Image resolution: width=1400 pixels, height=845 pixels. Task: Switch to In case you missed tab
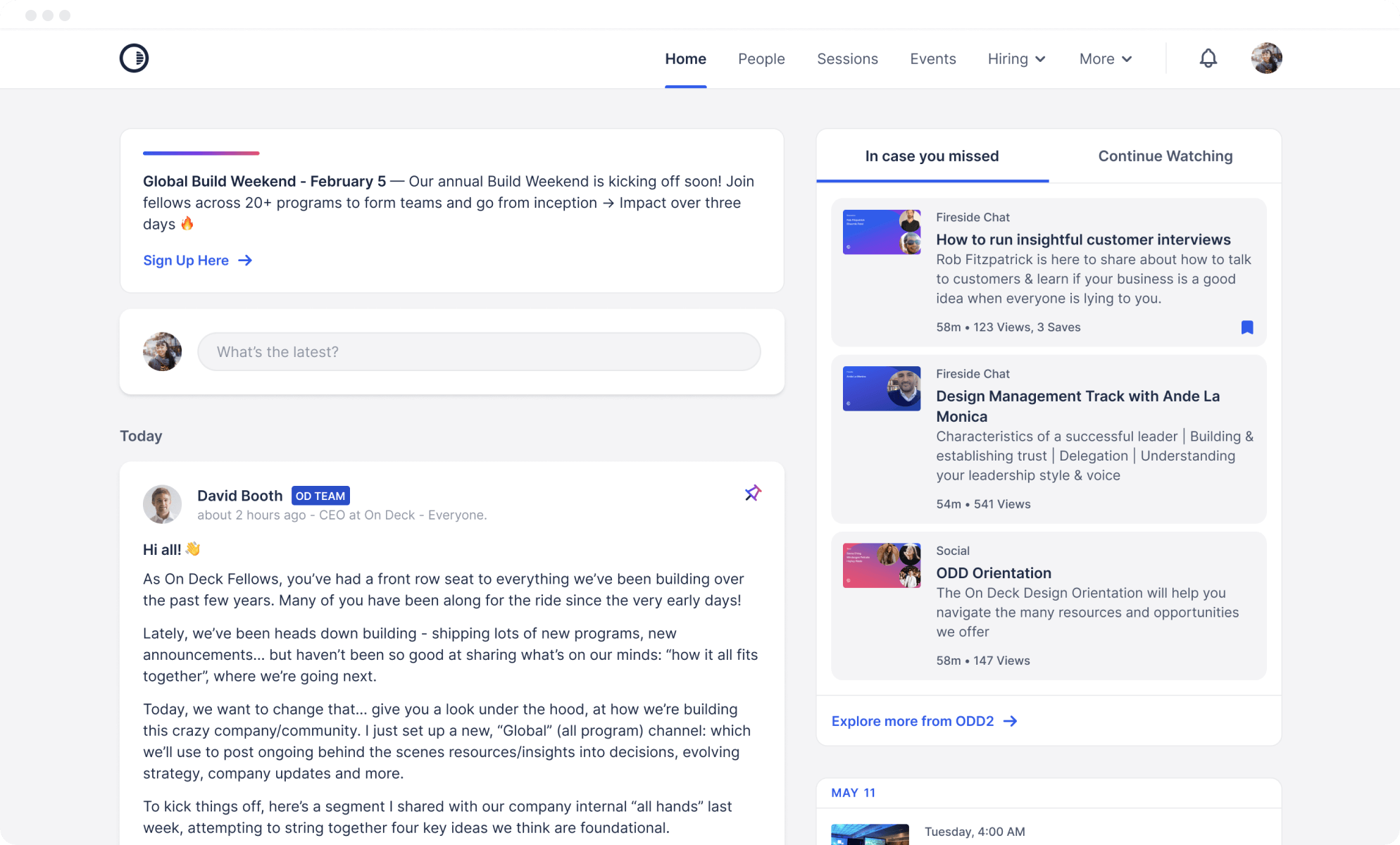[932, 156]
